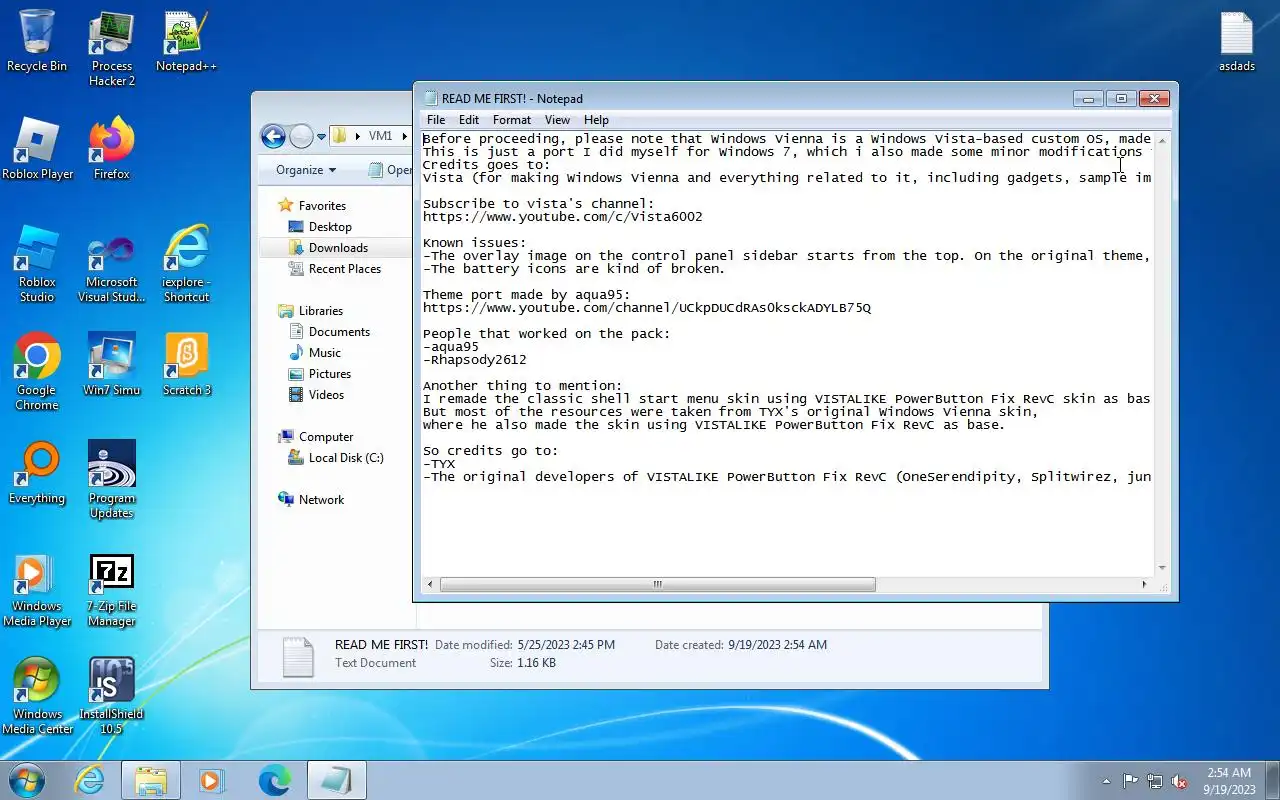This screenshot has width=1280, height=800.
Task: Click Notepad horizontal scroll left arrow
Action: coord(430,584)
